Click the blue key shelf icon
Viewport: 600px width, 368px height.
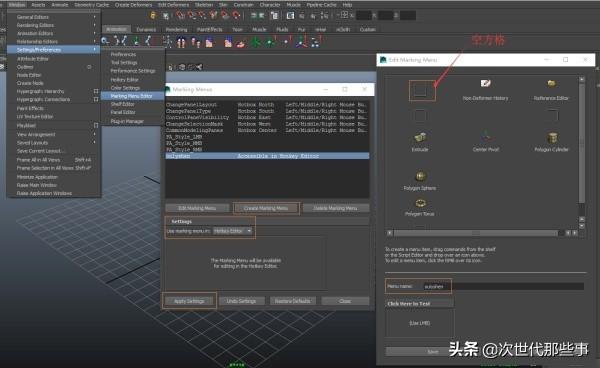[105, 41]
